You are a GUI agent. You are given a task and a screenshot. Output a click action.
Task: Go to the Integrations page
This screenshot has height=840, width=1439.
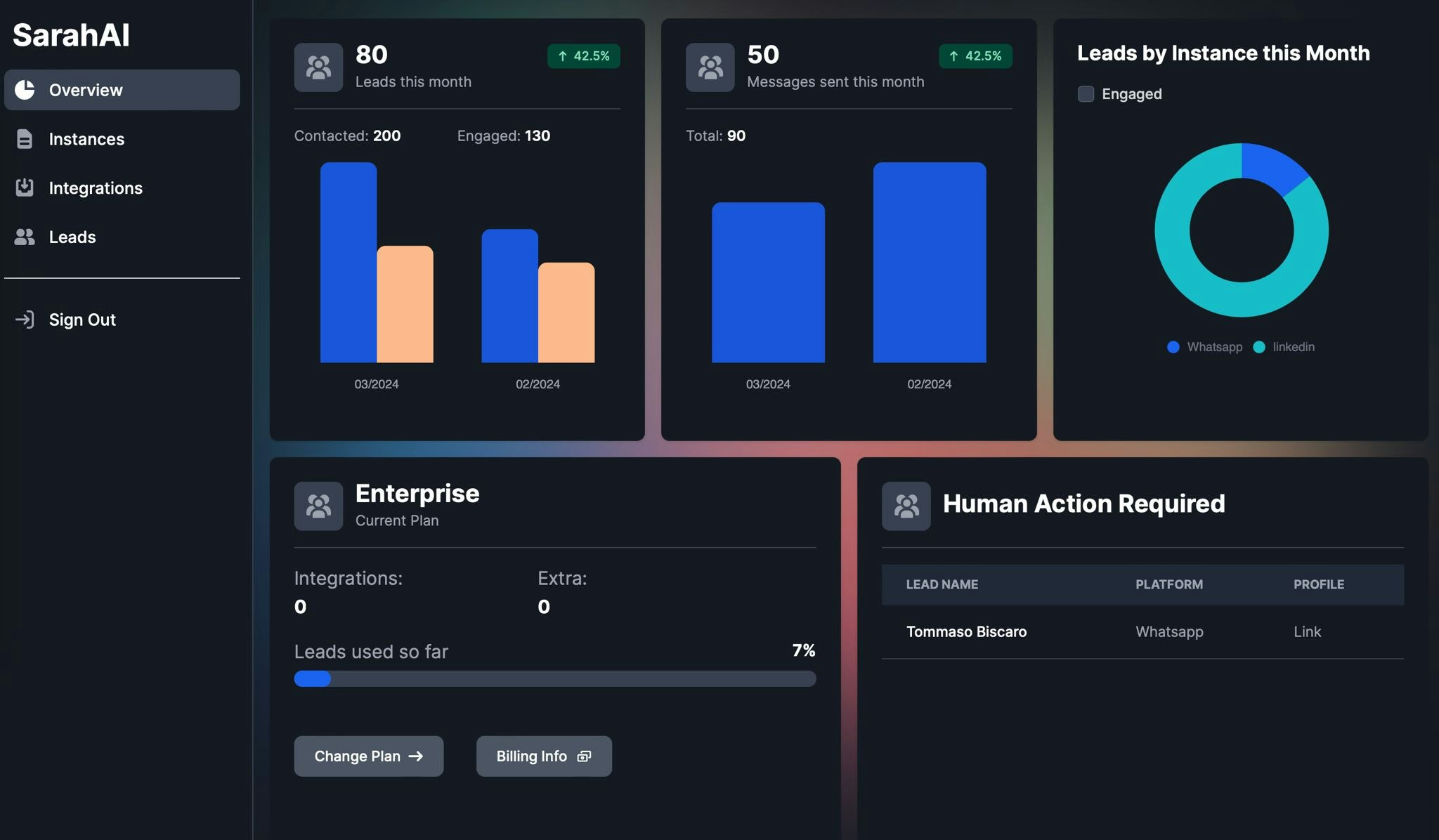pos(96,188)
